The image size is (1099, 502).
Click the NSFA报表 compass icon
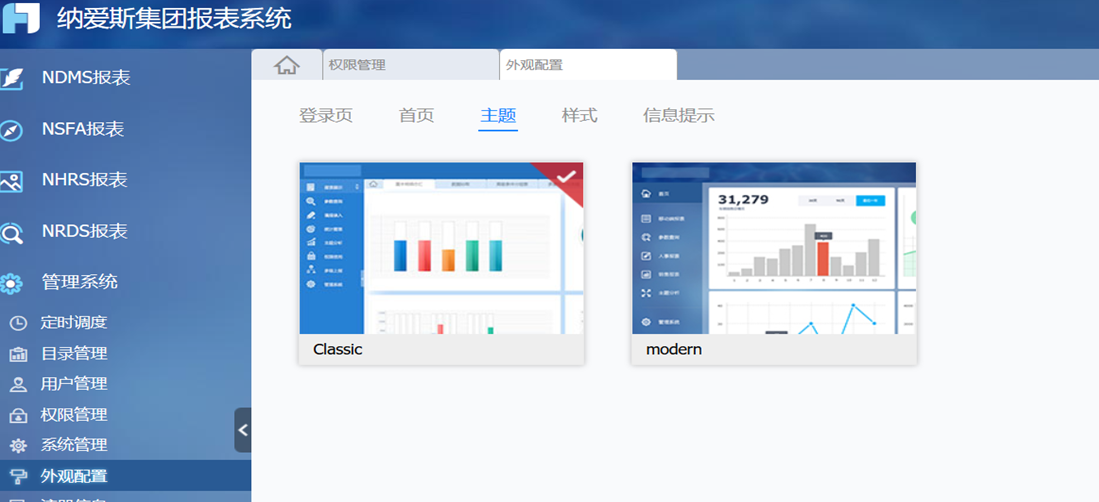pyautogui.click(x=11, y=130)
